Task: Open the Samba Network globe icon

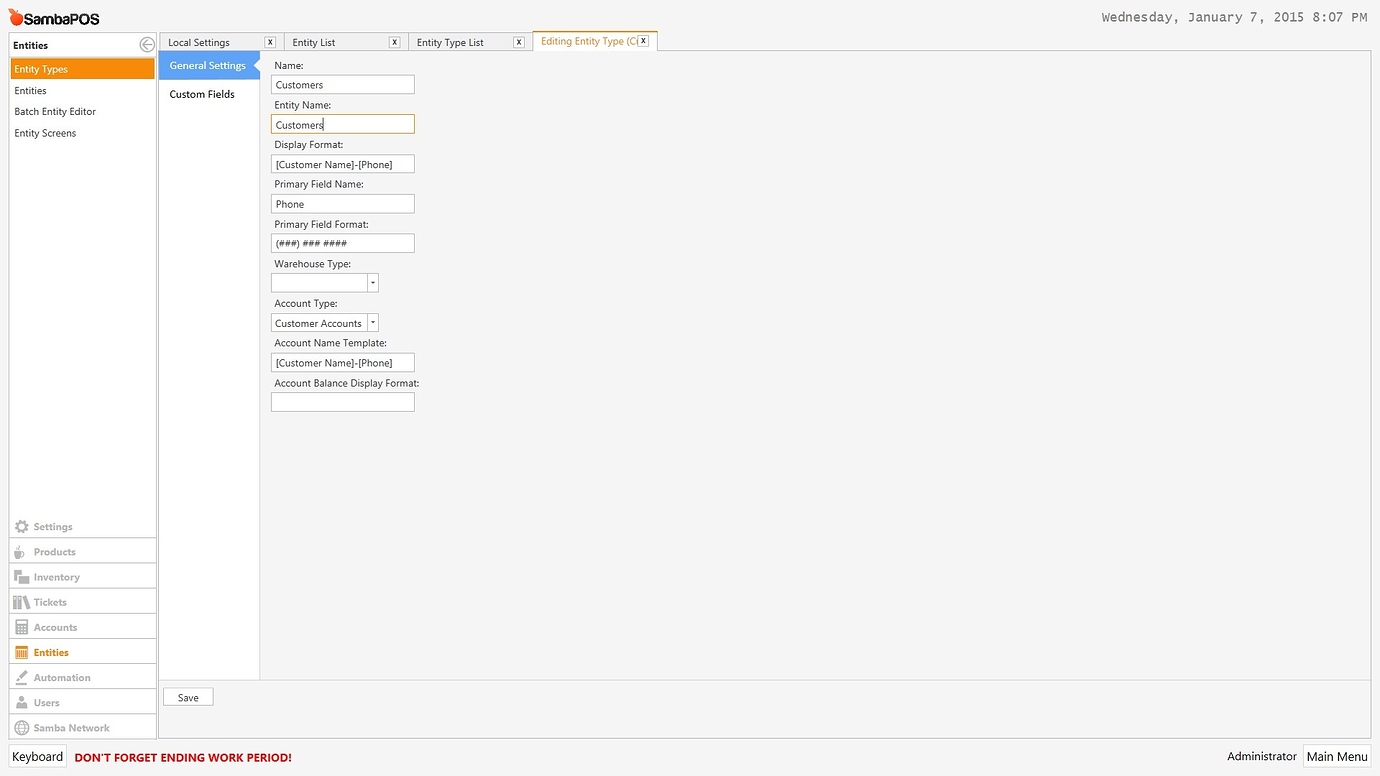Action: click(22, 727)
